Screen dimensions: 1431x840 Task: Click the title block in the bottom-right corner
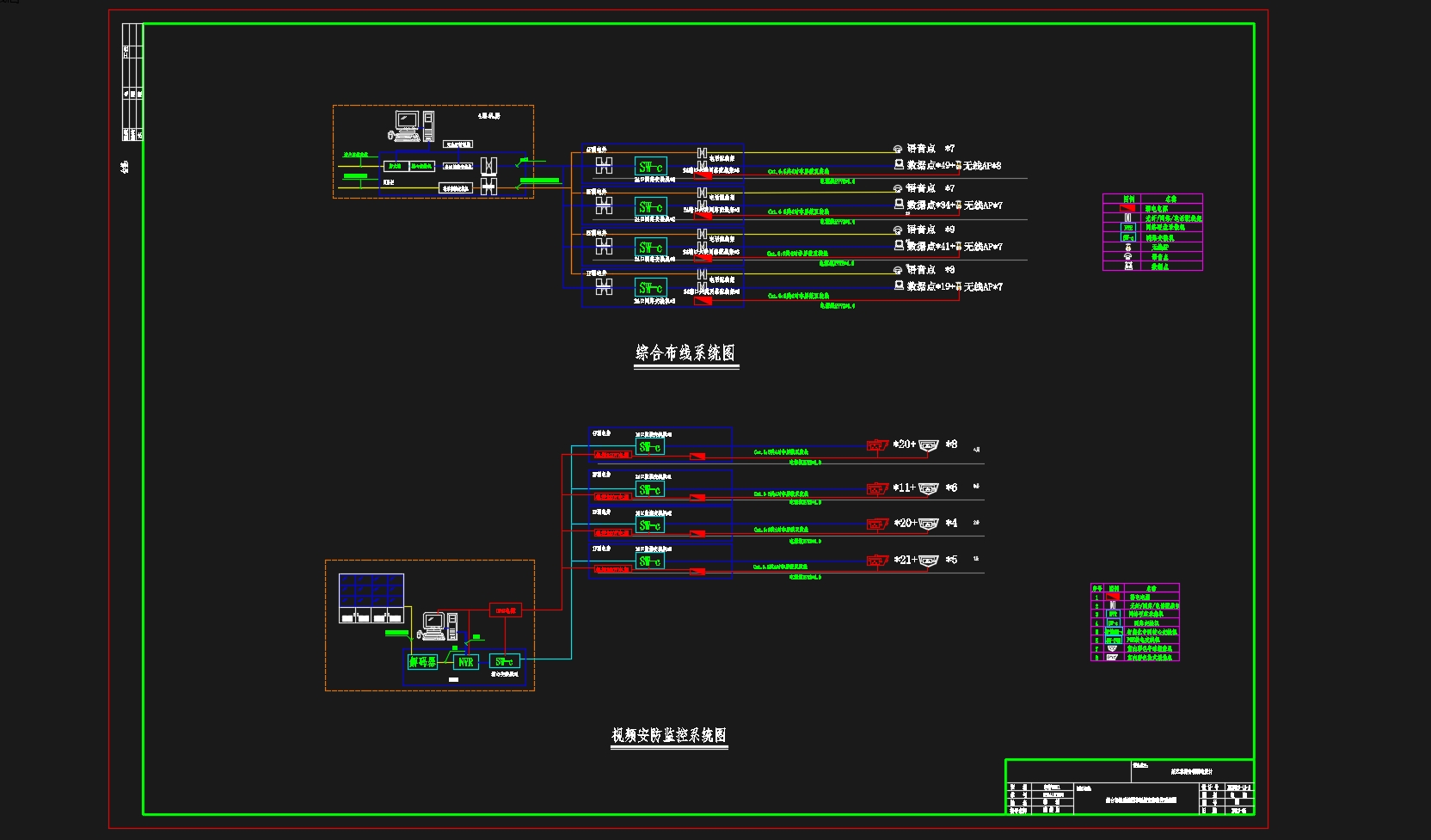pos(1129,786)
